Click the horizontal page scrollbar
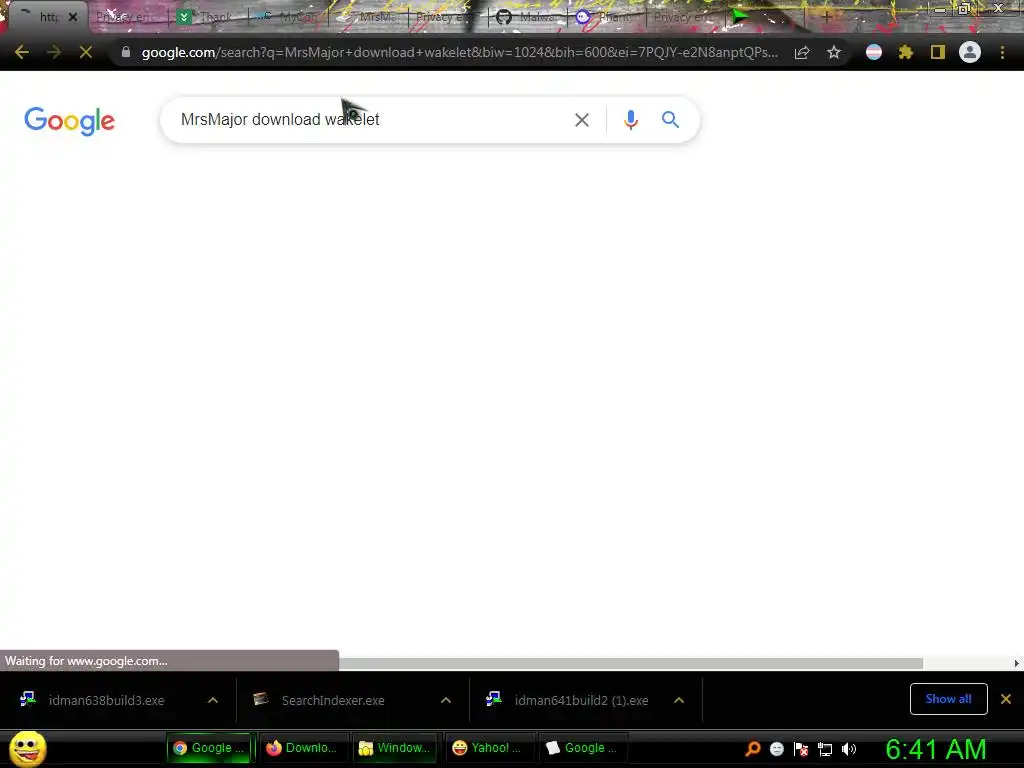Viewport: 1024px width, 768px height. tap(630, 664)
